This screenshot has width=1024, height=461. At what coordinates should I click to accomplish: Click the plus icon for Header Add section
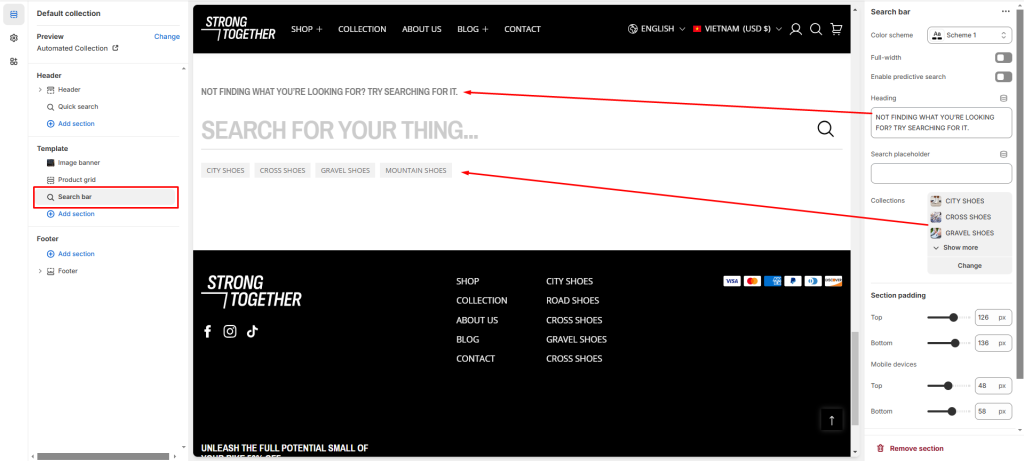pyautogui.click(x=51, y=123)
